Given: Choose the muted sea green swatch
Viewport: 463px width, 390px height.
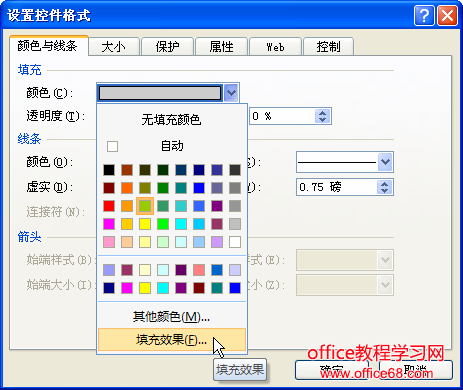Looking at the screenshot, I should 163,206.
